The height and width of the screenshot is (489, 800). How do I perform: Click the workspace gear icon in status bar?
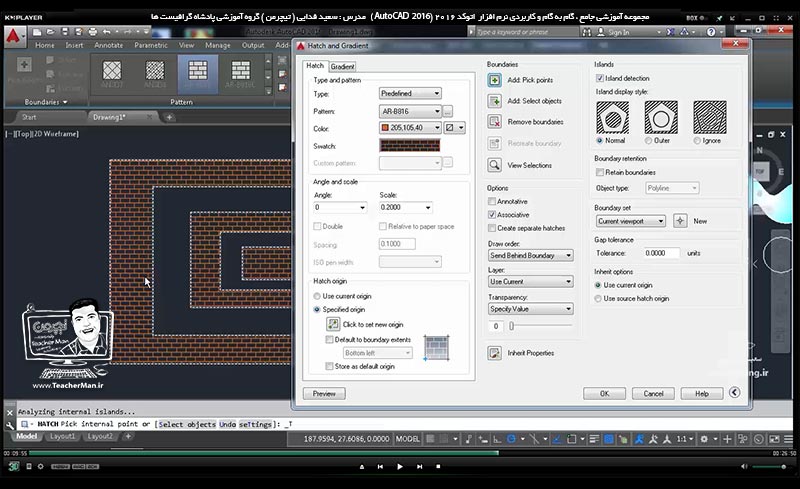click(x=704, y=439)
